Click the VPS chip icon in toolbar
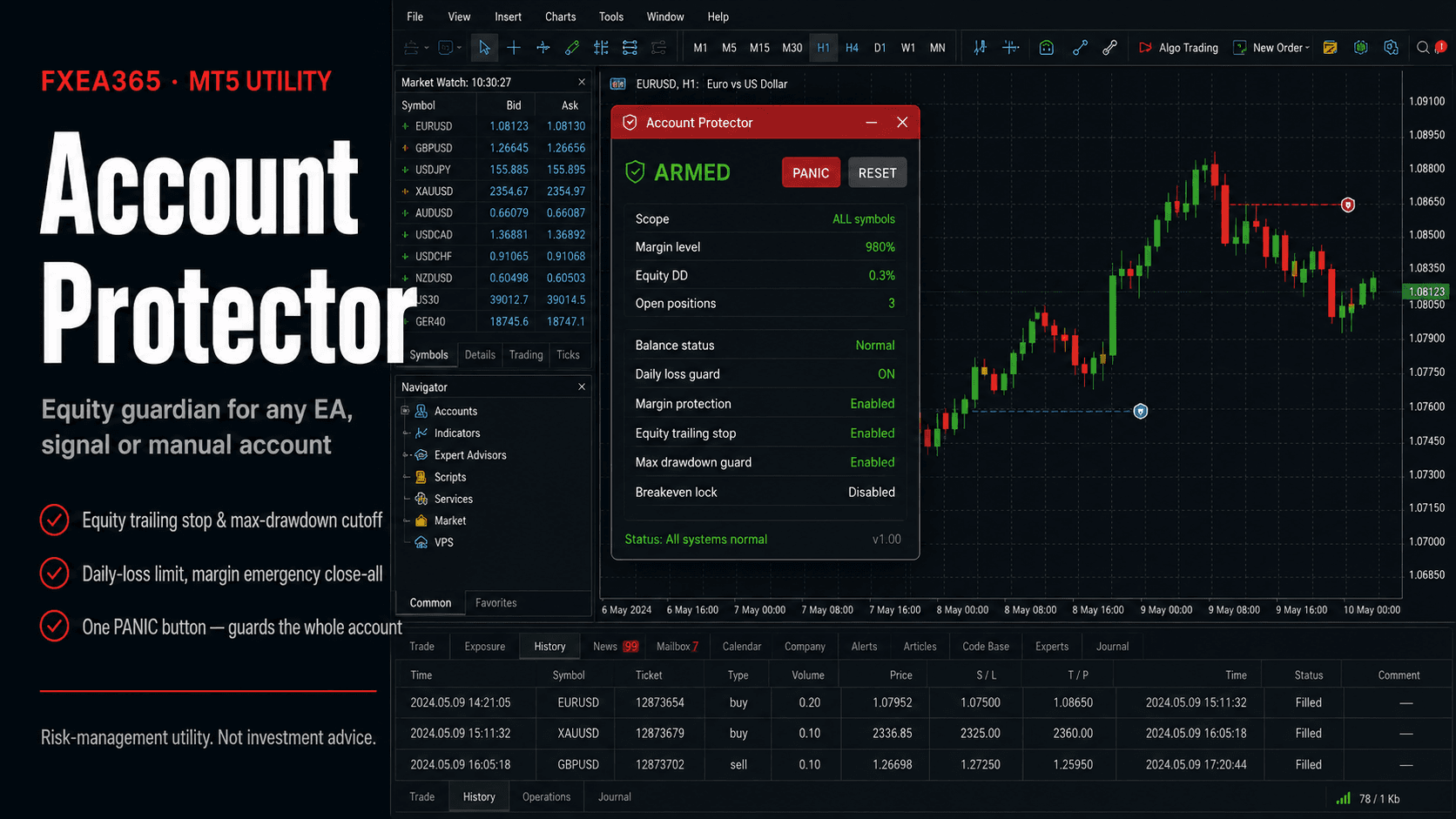Image resolution: width=1456 pixels, height=819 pixels. pyautogui.click(x=1361, y=48)
